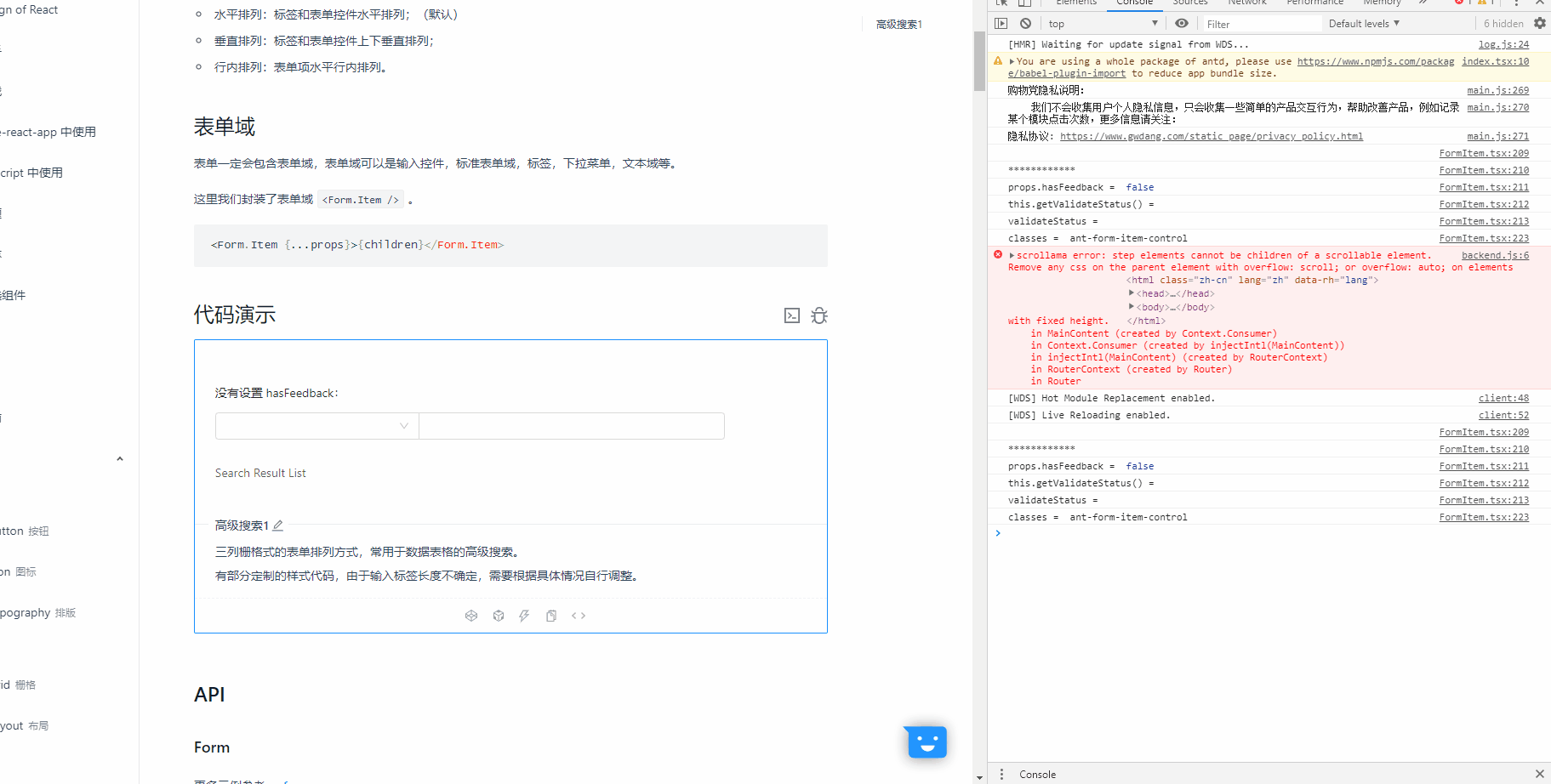Open 'Layout 布局' sidebar item

point(24,725)
